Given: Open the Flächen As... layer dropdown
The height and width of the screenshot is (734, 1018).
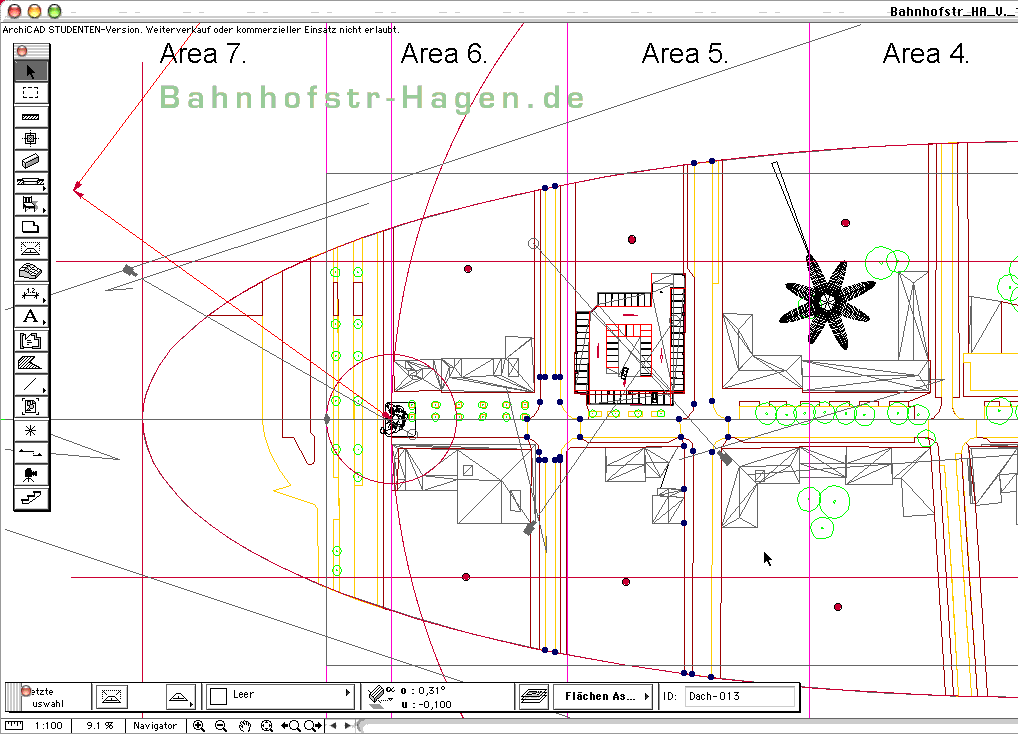Looking at the screenshot, I should click(x=607, y=696).
